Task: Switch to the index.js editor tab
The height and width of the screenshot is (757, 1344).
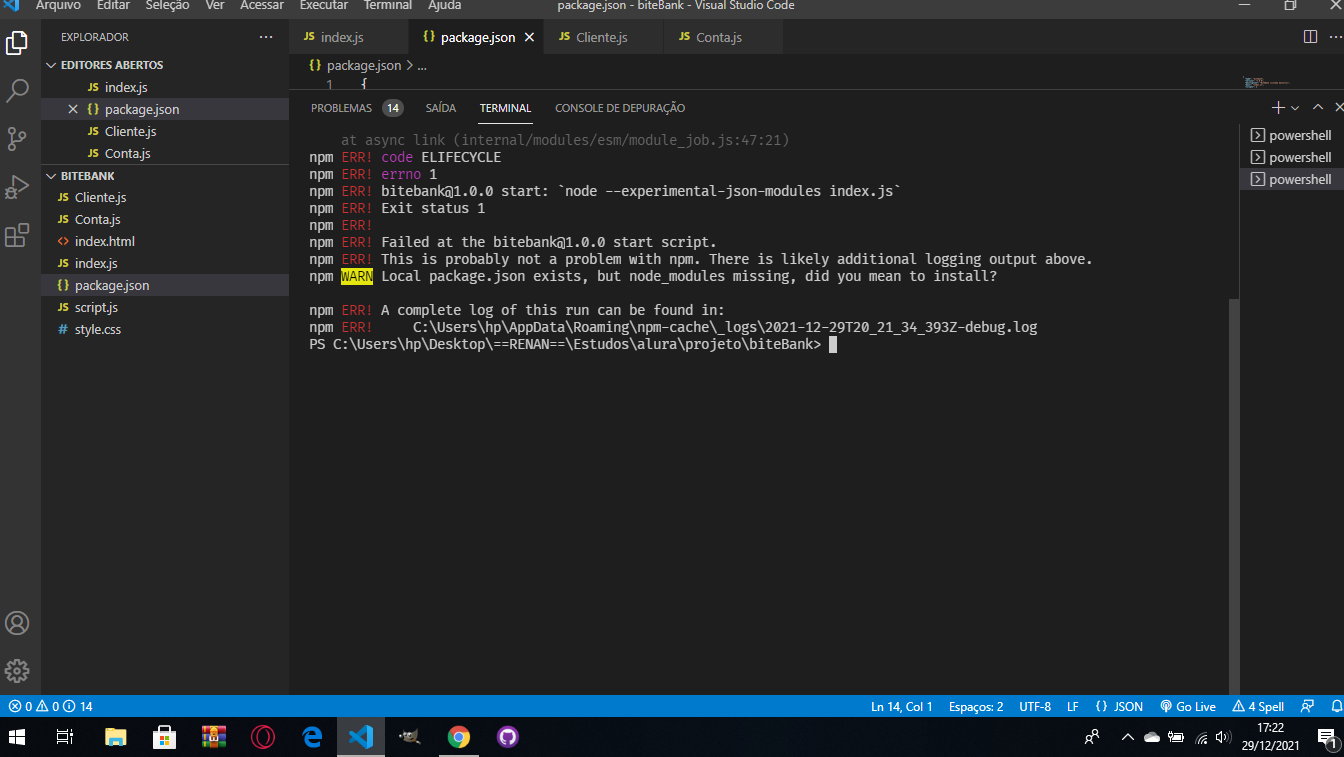Action: pyautogui.click(x=349, y=37)
